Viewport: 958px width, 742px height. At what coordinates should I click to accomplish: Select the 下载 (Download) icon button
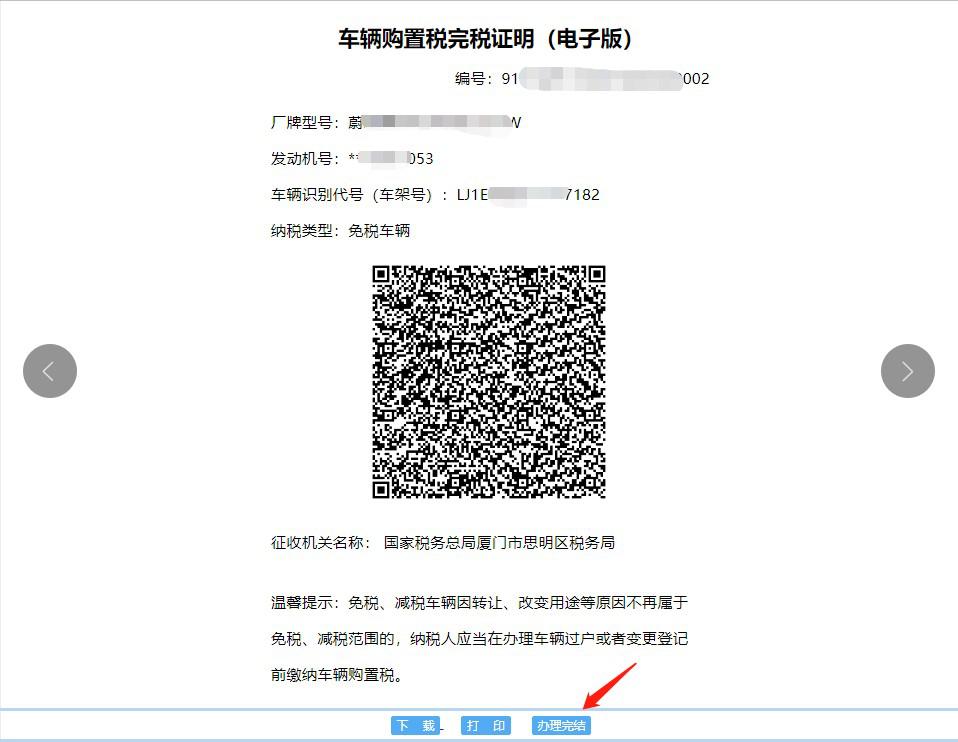(414, 725)
